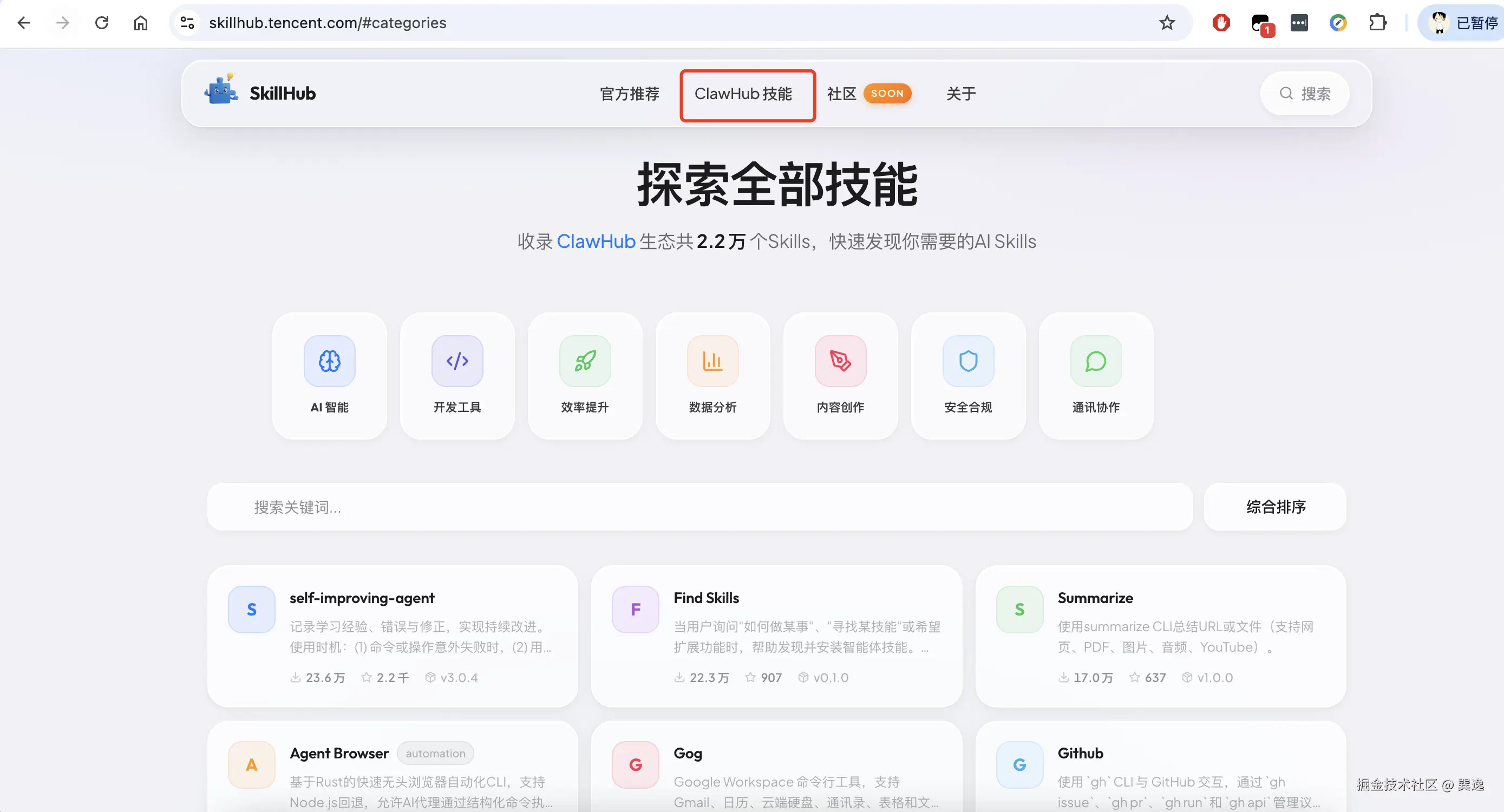Click the SkillHub puzzle logo icon
Image resolution: width=1504 pixels, height=812 pixels.
[221, 90]
